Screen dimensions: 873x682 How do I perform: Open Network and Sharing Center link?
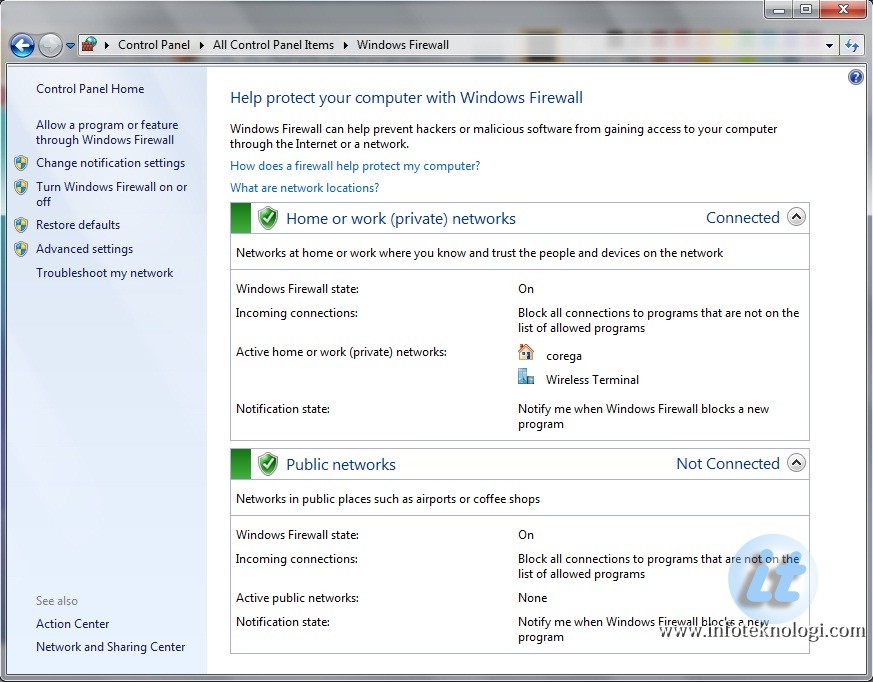tap(110, 646)
